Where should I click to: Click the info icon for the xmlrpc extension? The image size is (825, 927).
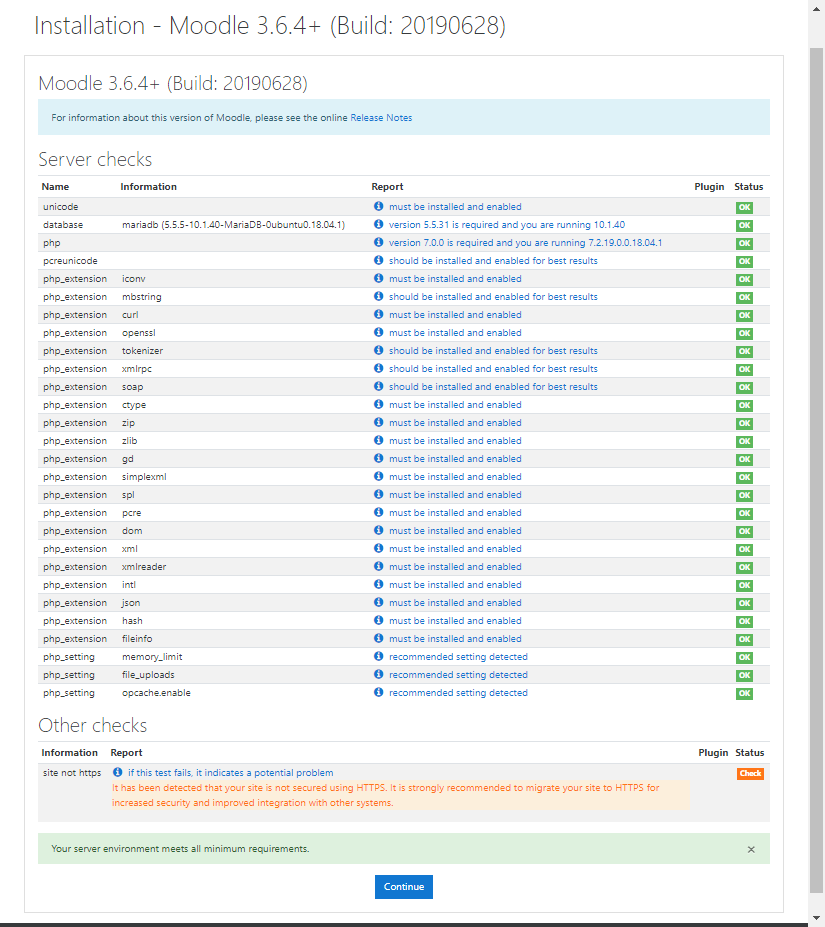coord(378,368)
